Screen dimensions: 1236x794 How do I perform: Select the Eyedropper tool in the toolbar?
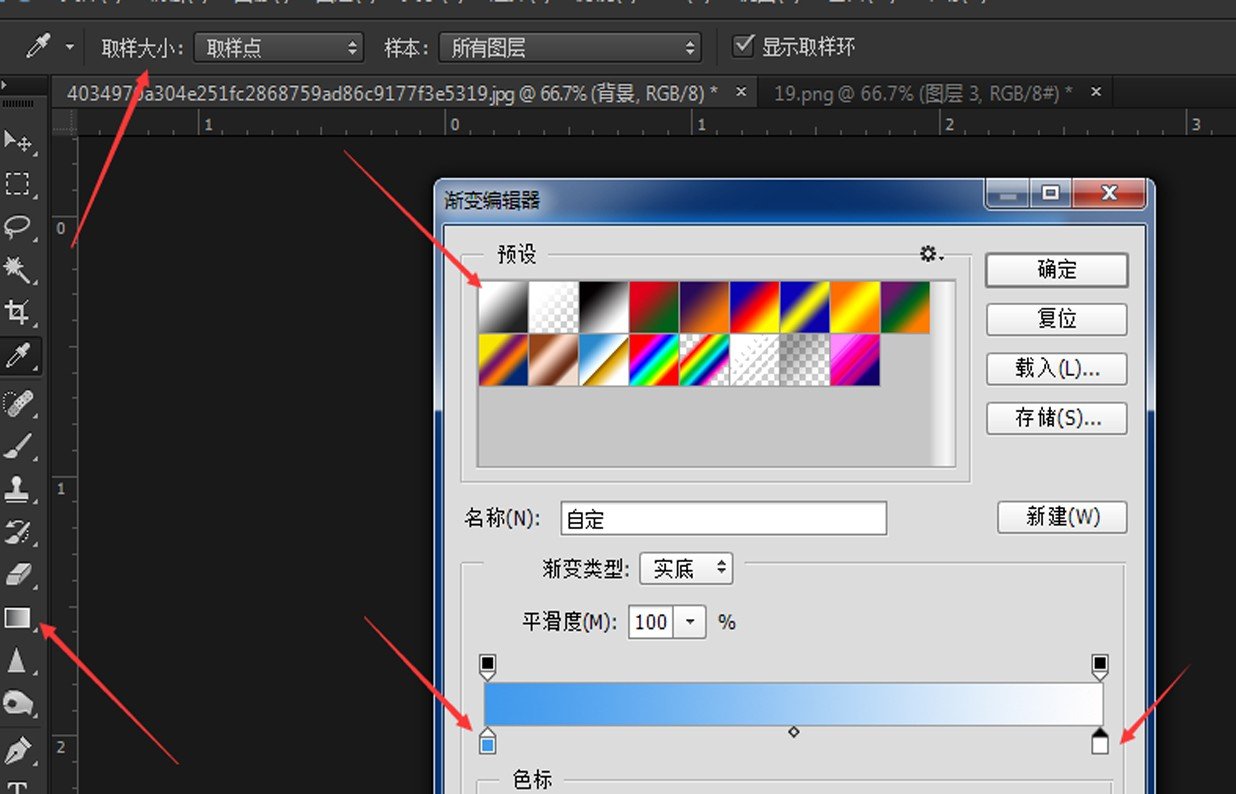(x=18, y=355)
